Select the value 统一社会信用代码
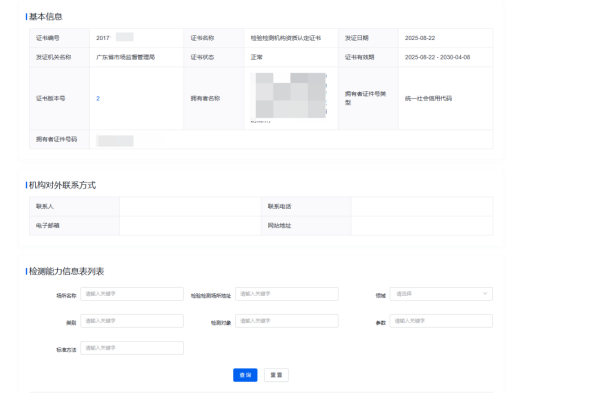This screenshot has height=394, width=590. 428,99
